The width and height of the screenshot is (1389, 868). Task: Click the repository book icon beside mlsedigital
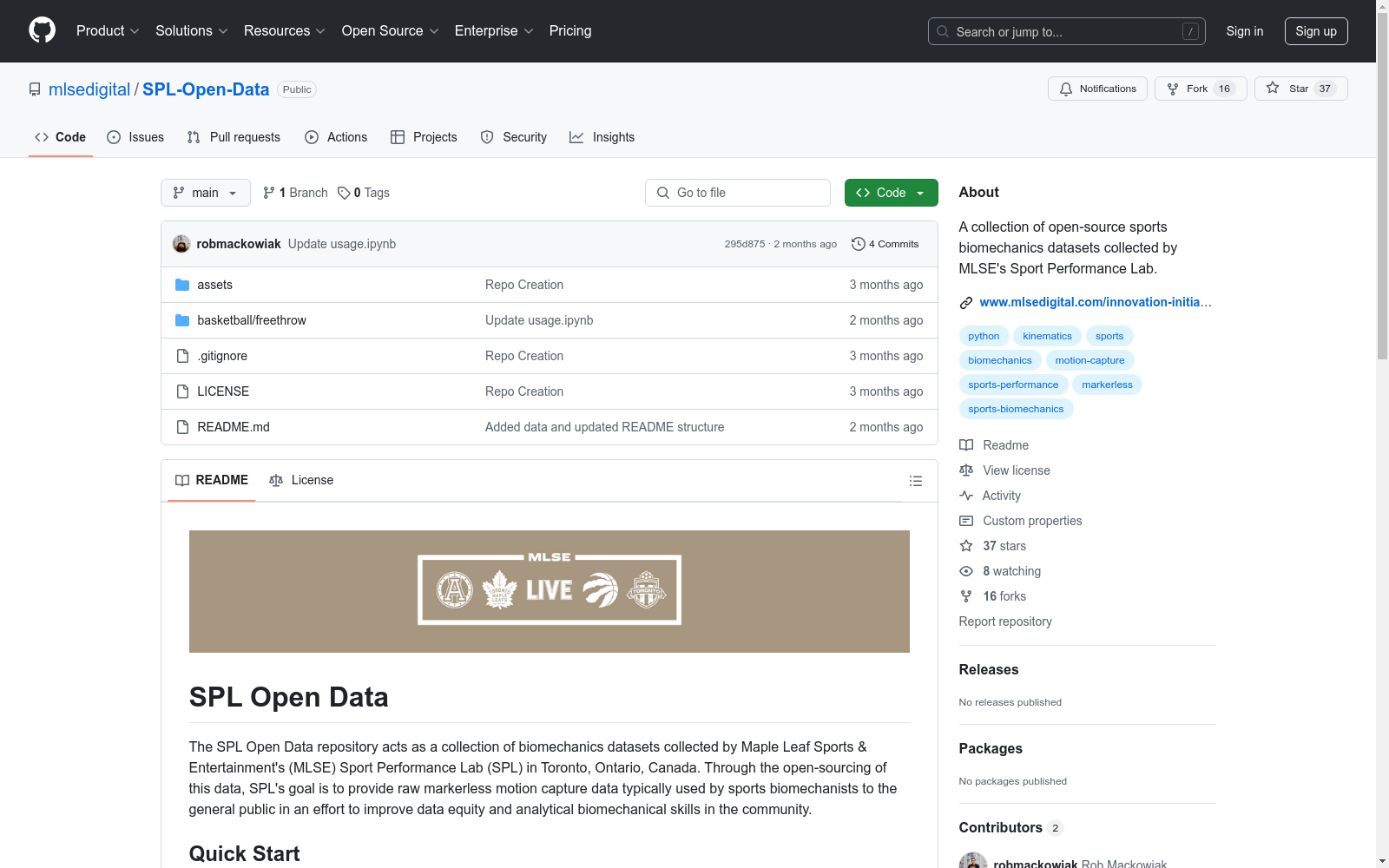pyautogui.click(x=35, y=89)
